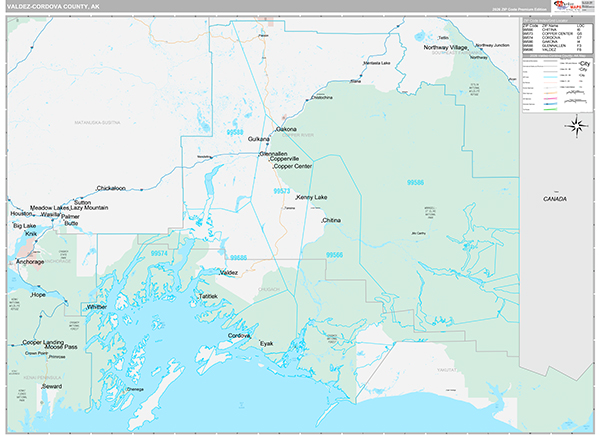600x435 pixels.
Task: Click the Sutton town label
Action: coord(83,202)
